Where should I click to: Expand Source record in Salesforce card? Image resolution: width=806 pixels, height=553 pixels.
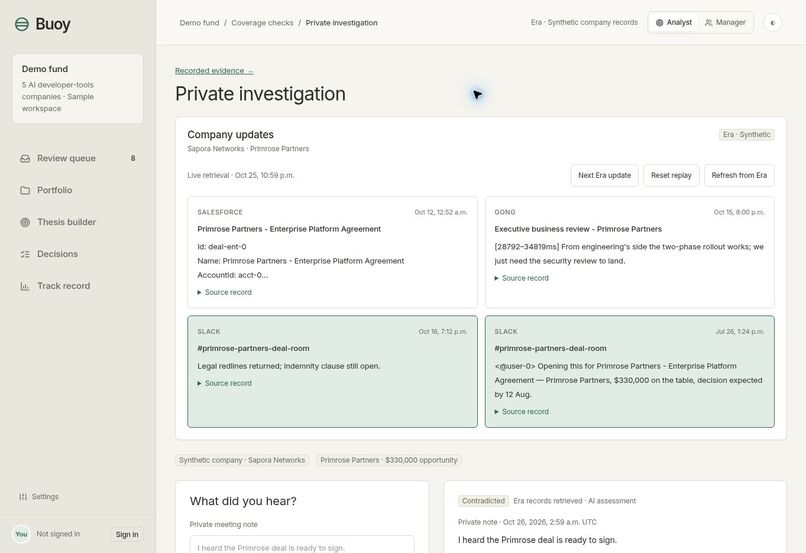pyautogui.click(x=225, y=292)
